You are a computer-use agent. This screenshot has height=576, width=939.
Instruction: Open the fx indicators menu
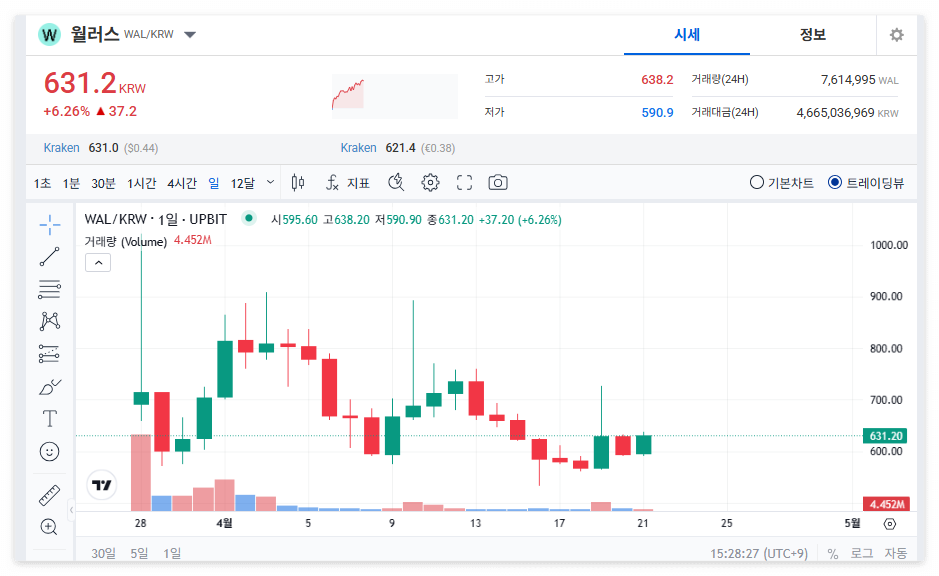[333, 183]
